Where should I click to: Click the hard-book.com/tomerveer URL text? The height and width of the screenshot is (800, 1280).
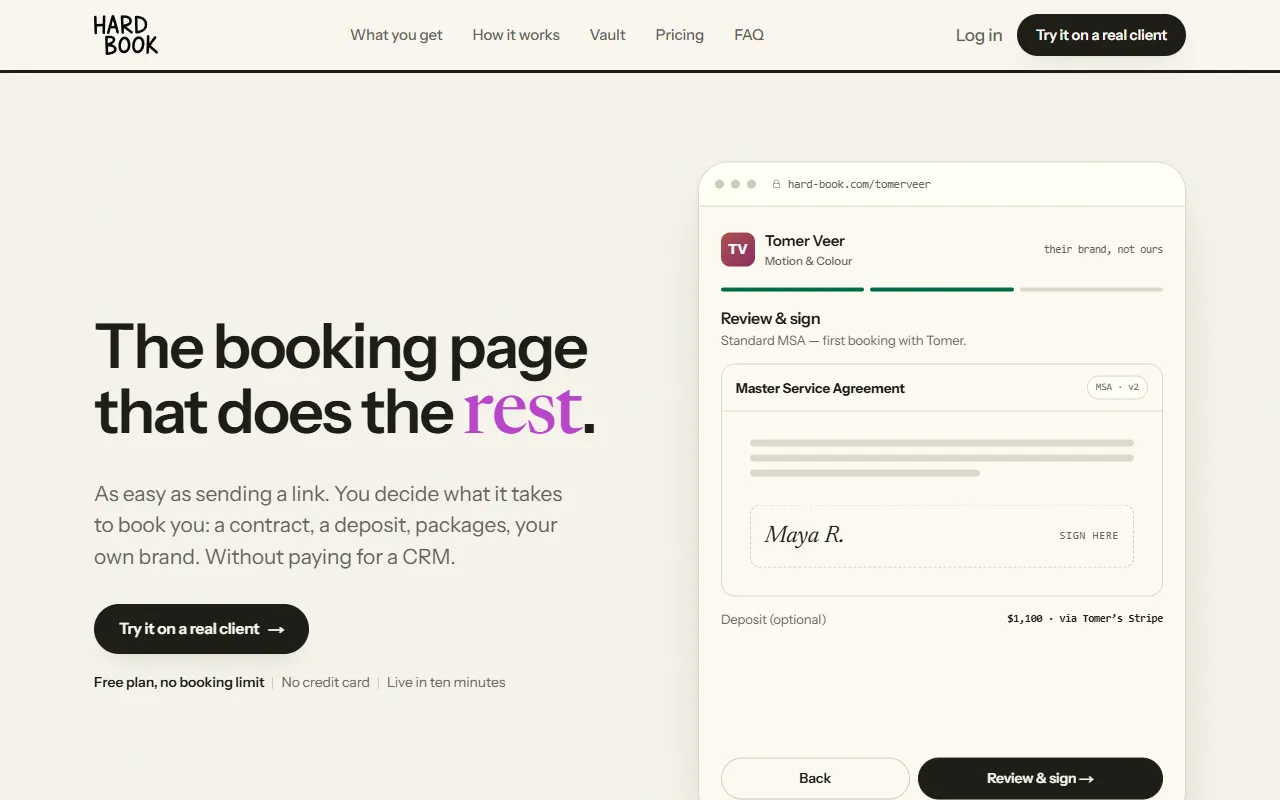(859, 184)
